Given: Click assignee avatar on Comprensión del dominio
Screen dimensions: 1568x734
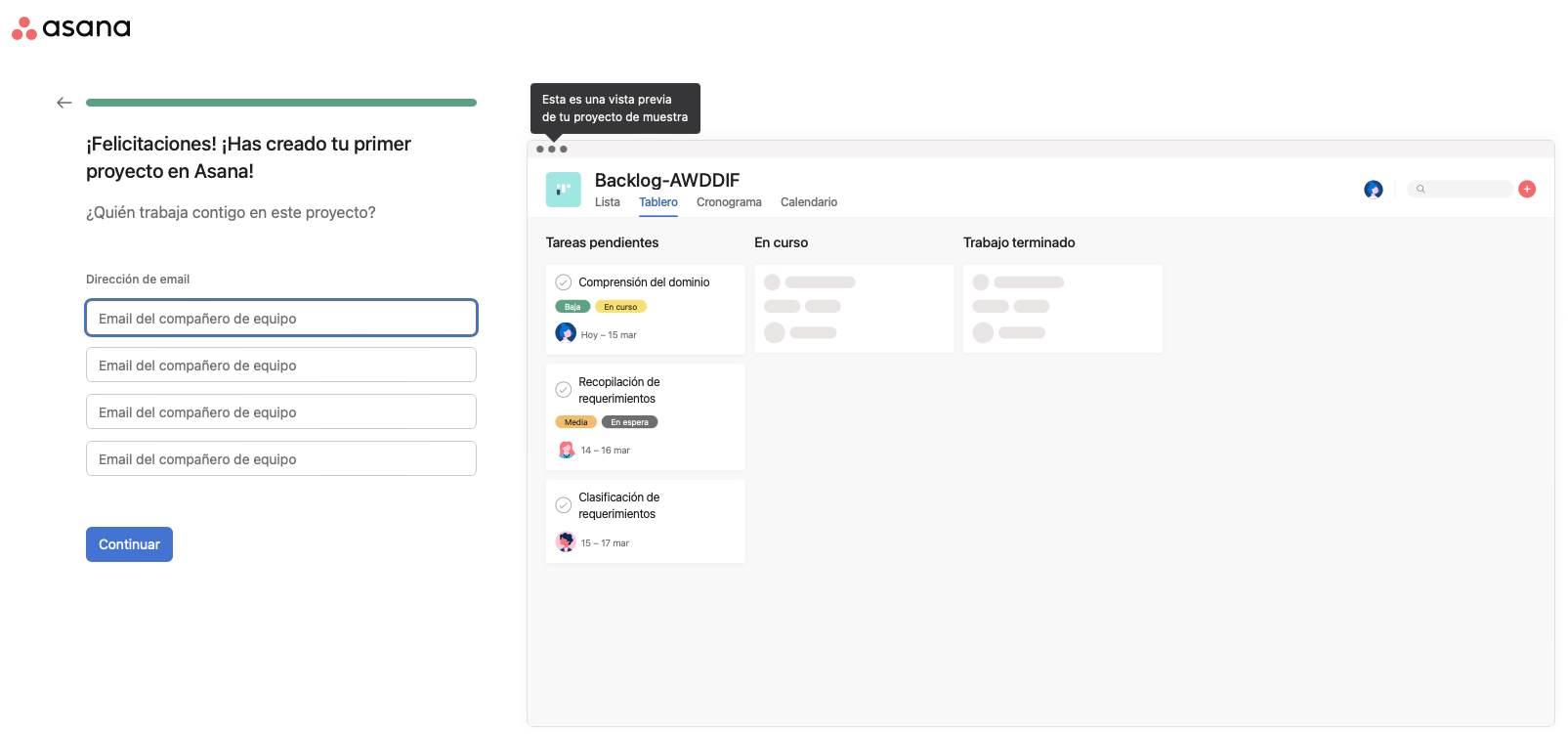Looking at the screenshot, I should pyautogui.click(x=566, y=333).
